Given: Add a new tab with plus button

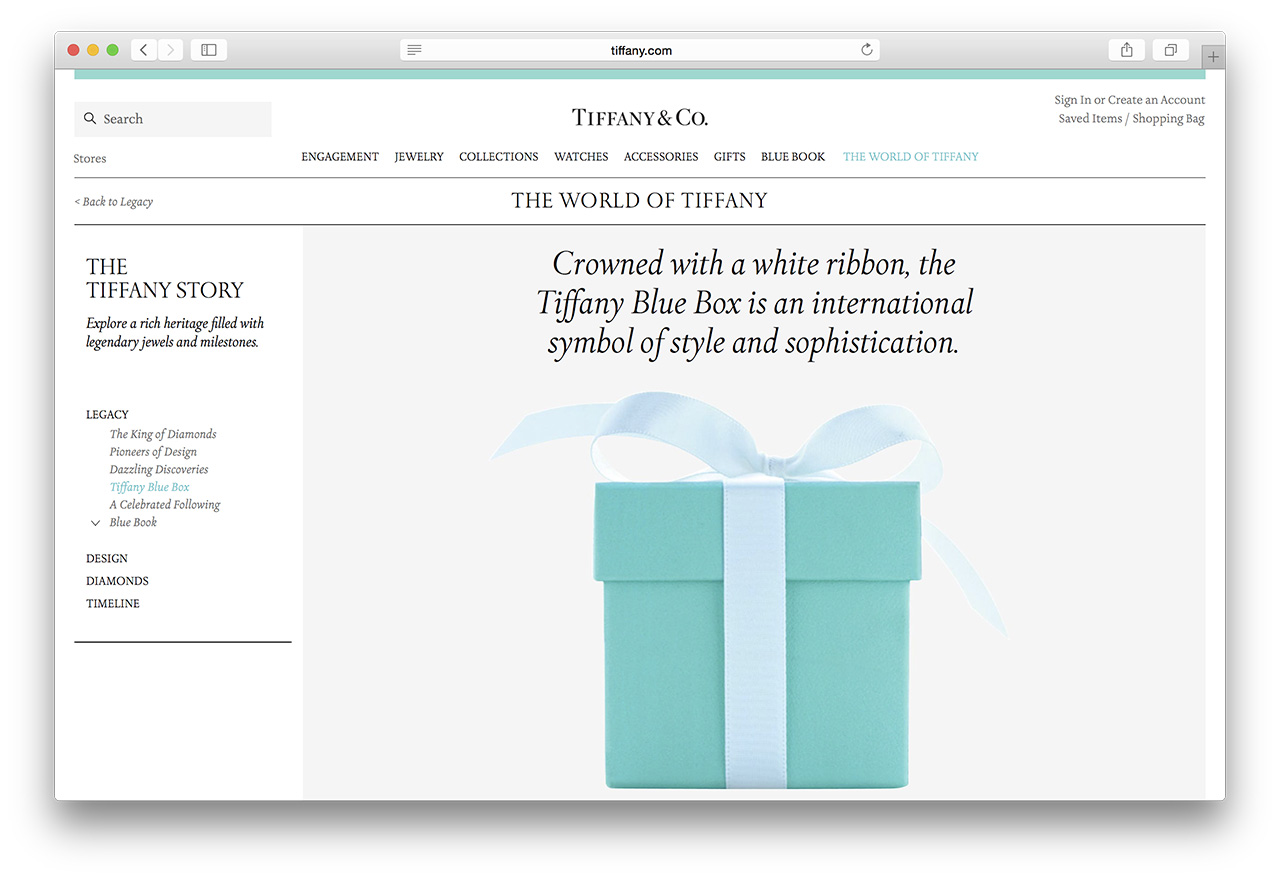Looking at the screenshot, I should coord(1213,57).
